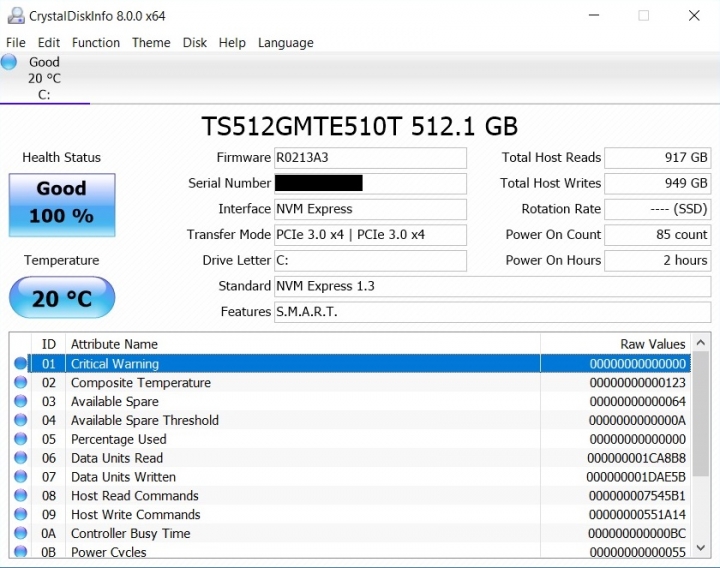Screen dimensions: 720x568
Task: Open the Disk menu
Action: pos(195,43)
